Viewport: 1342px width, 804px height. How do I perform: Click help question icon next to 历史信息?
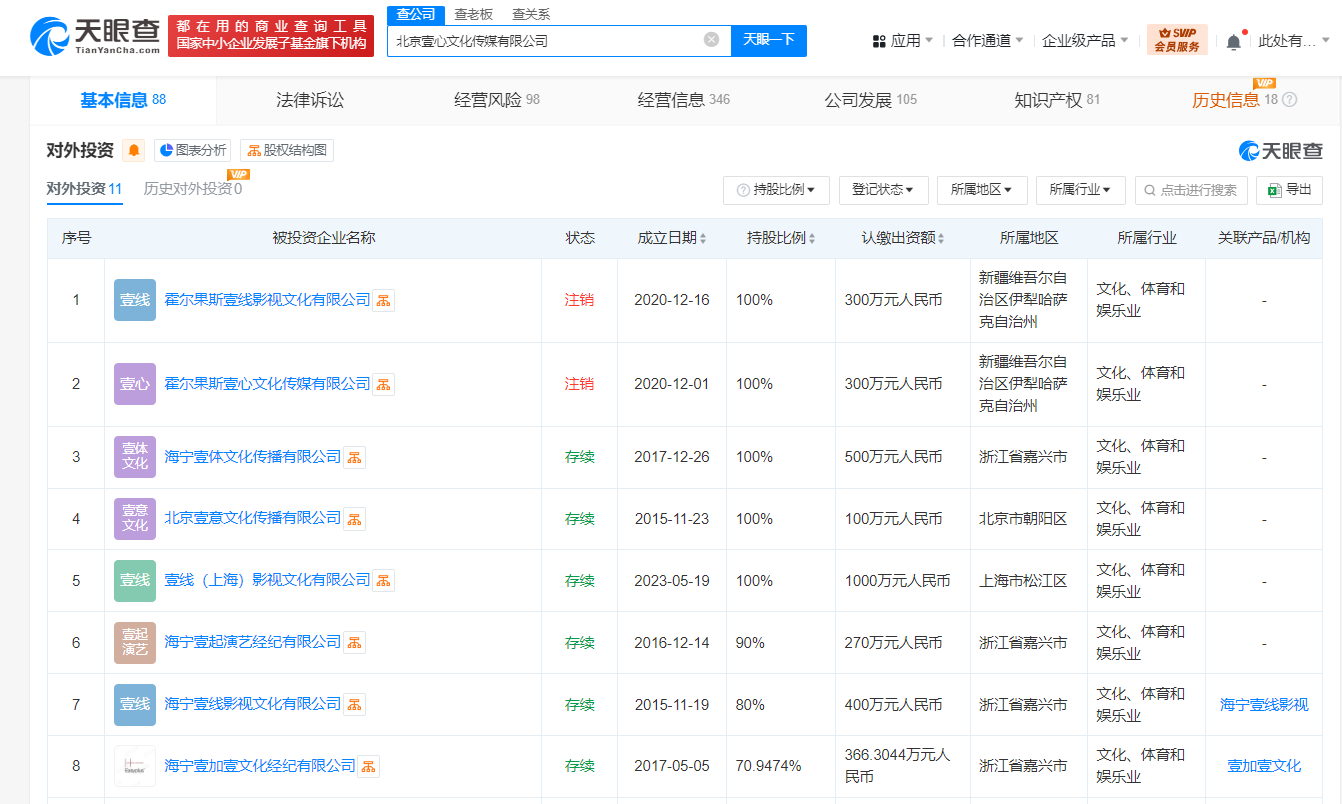tap(1289, 100)
